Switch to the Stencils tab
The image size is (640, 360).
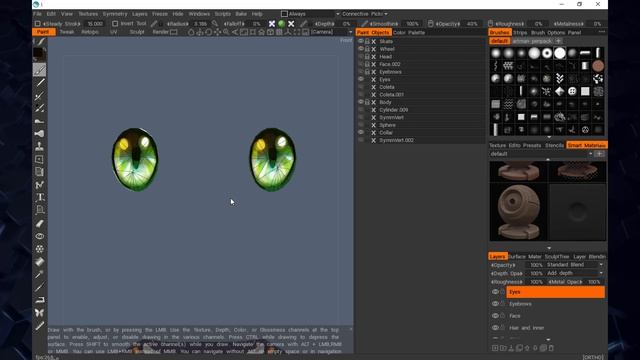554,145
